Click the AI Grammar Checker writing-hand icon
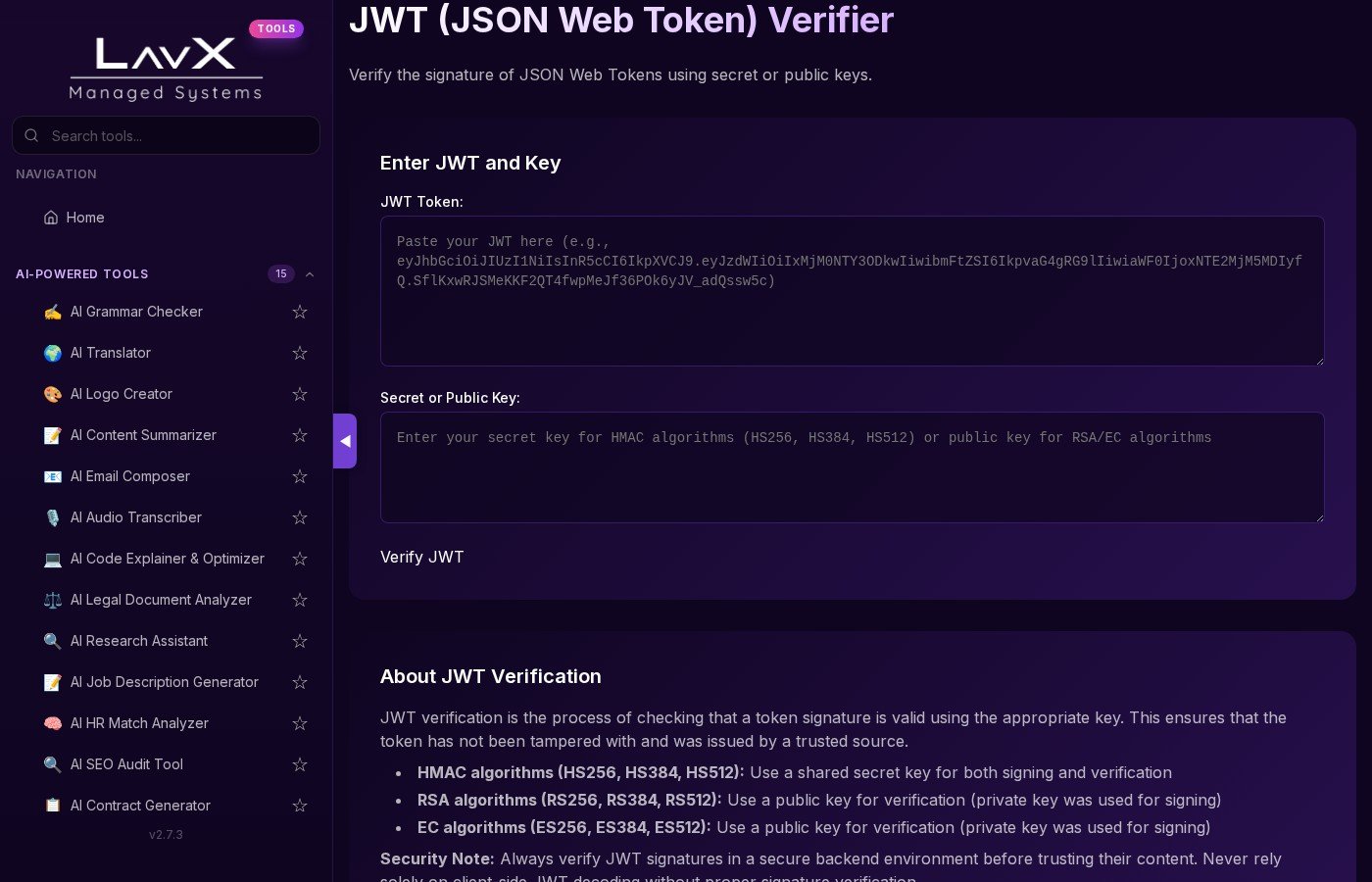 tap(53, 312)
